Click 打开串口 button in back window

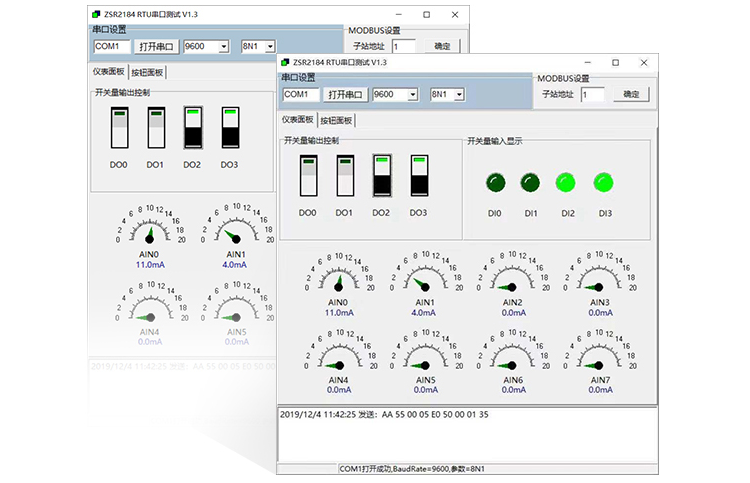pos(156,46)
